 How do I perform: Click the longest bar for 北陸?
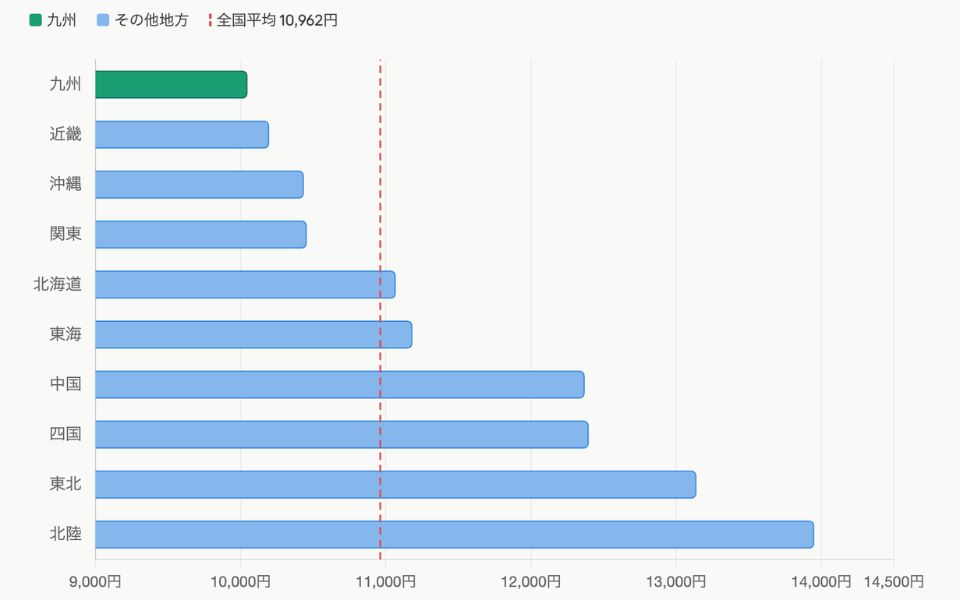[x=454, y=534]
